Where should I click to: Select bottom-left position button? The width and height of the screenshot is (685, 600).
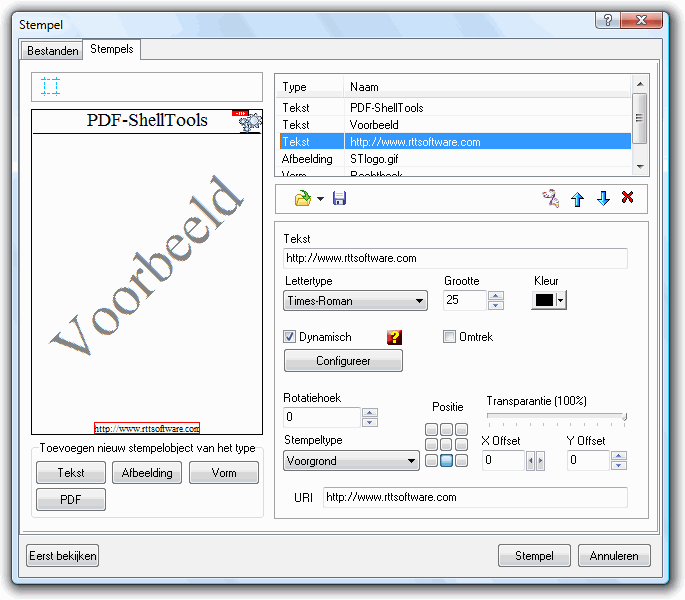(x=431, y=461)
